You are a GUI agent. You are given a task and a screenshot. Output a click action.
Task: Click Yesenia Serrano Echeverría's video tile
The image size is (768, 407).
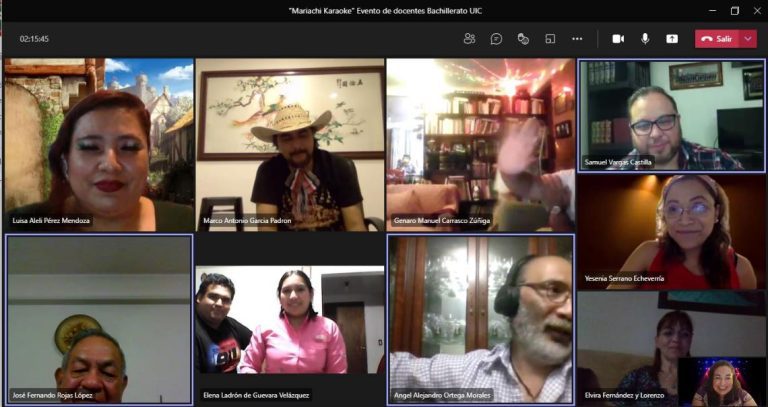coord(671,230)
